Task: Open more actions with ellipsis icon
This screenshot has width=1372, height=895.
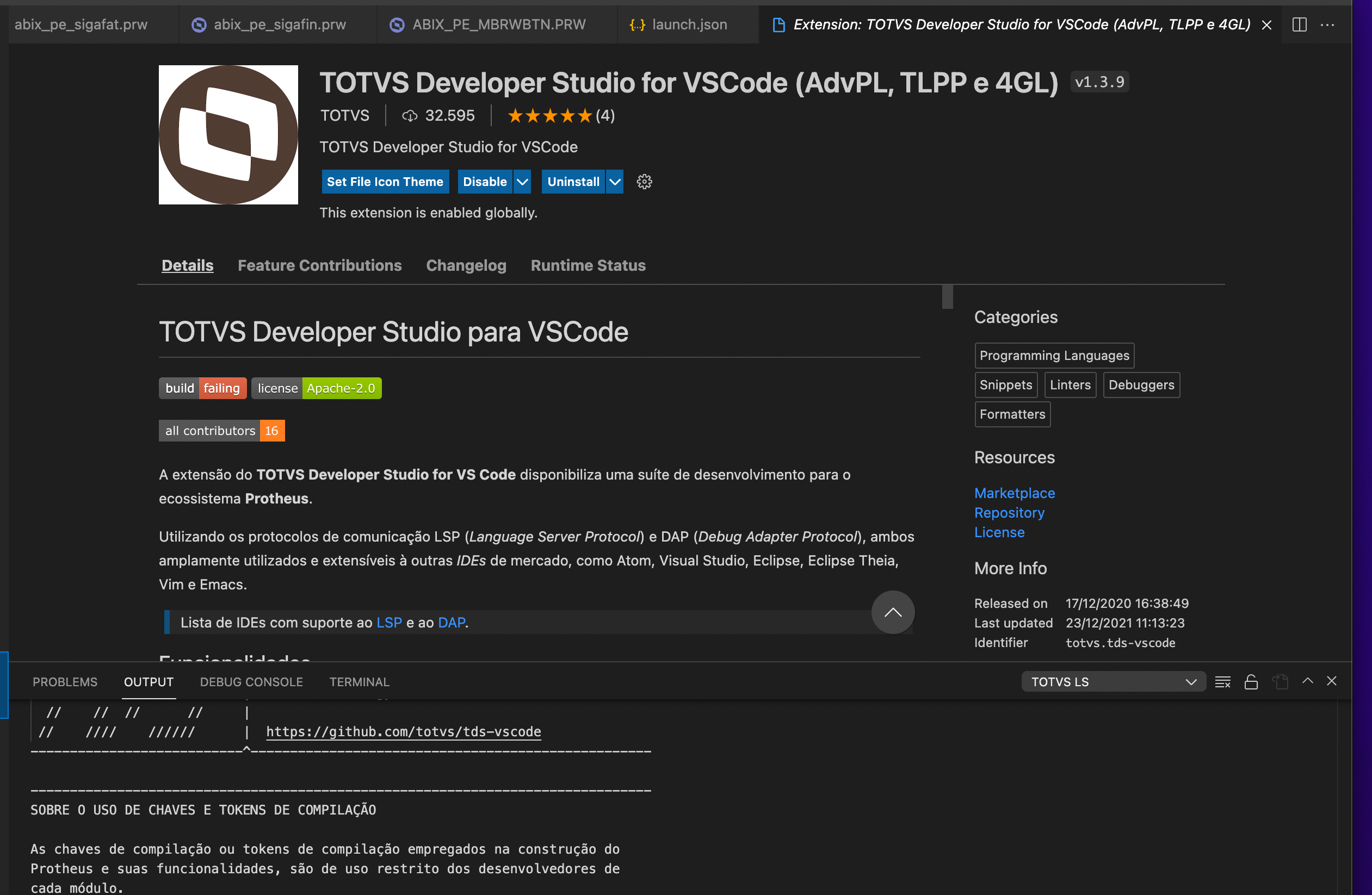Action: point(1328,25)
